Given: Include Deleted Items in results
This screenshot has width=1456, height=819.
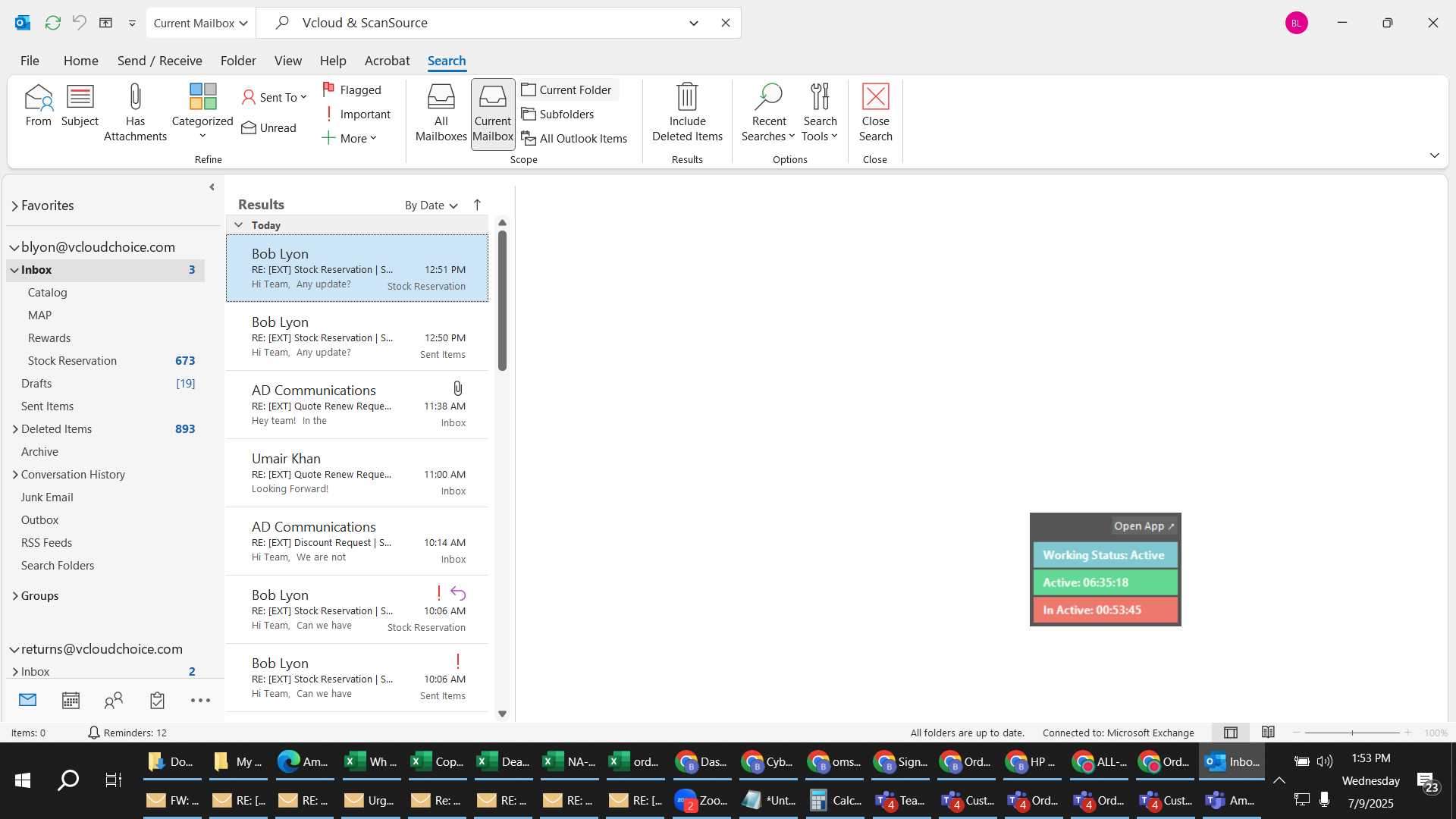Looking at the screenshot, I should (x=687, y=113).
